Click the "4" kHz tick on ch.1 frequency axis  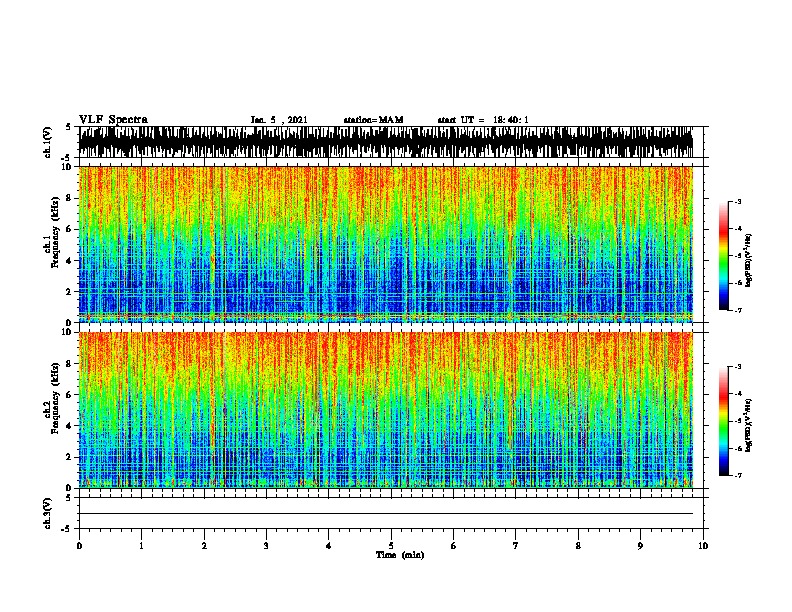point(69,261)
